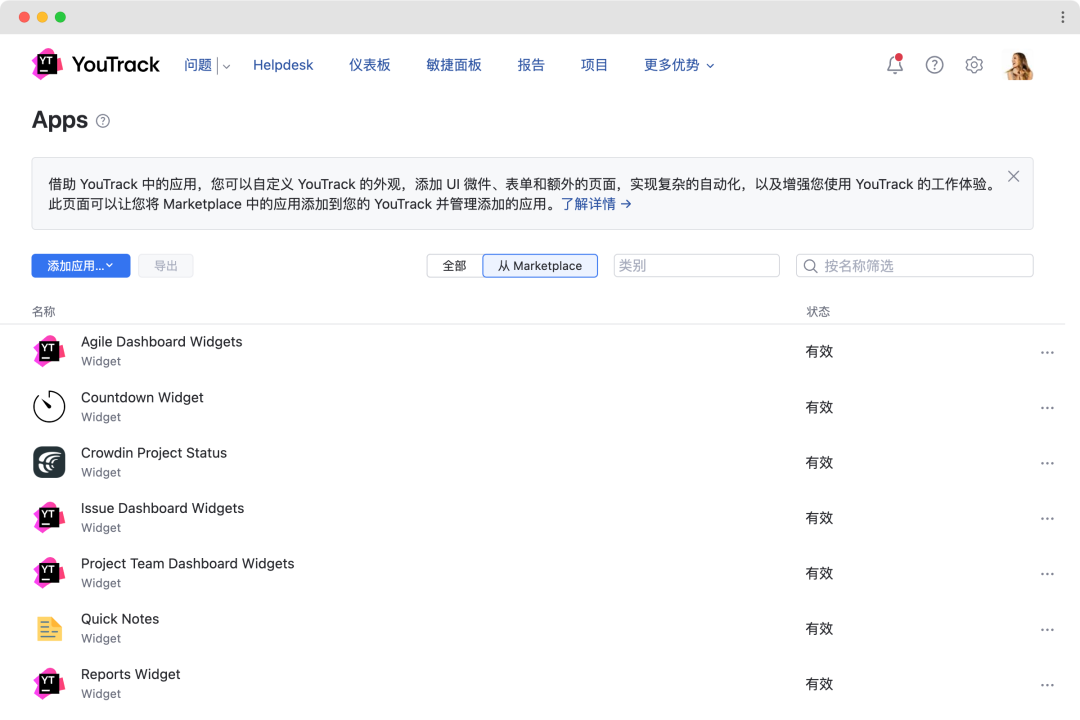Expand the 问题 dropdown arrow
The image size is (1080, 720).
(x=226, y=66)
